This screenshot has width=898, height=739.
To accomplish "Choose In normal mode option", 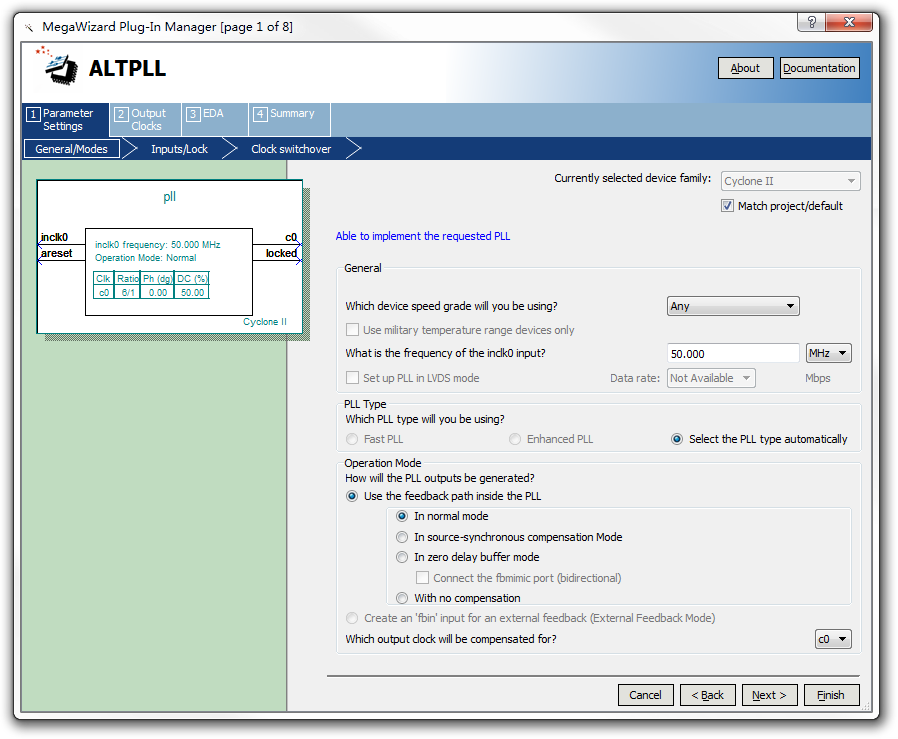I will click(x=402, y=516).
